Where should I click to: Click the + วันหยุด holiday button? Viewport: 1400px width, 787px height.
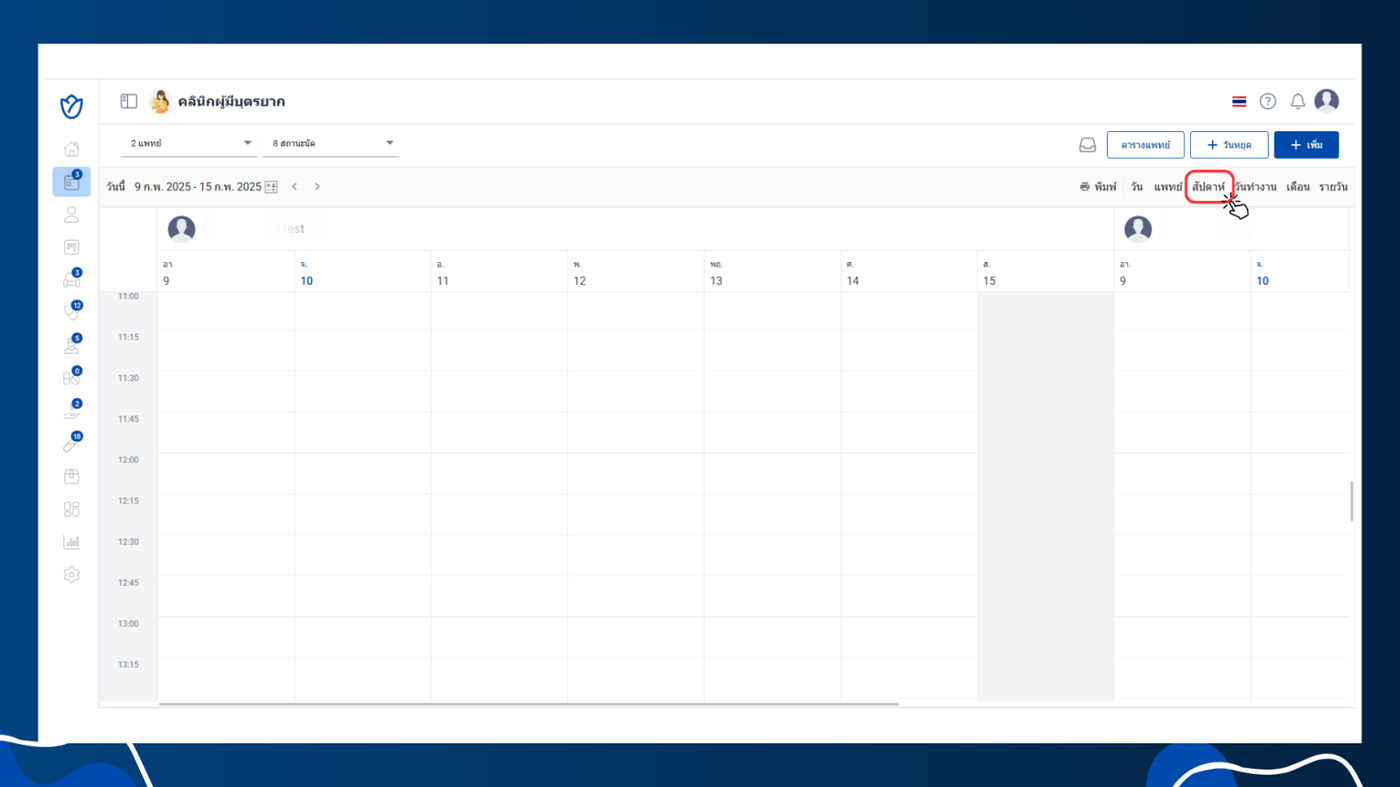pos(1229,145)
